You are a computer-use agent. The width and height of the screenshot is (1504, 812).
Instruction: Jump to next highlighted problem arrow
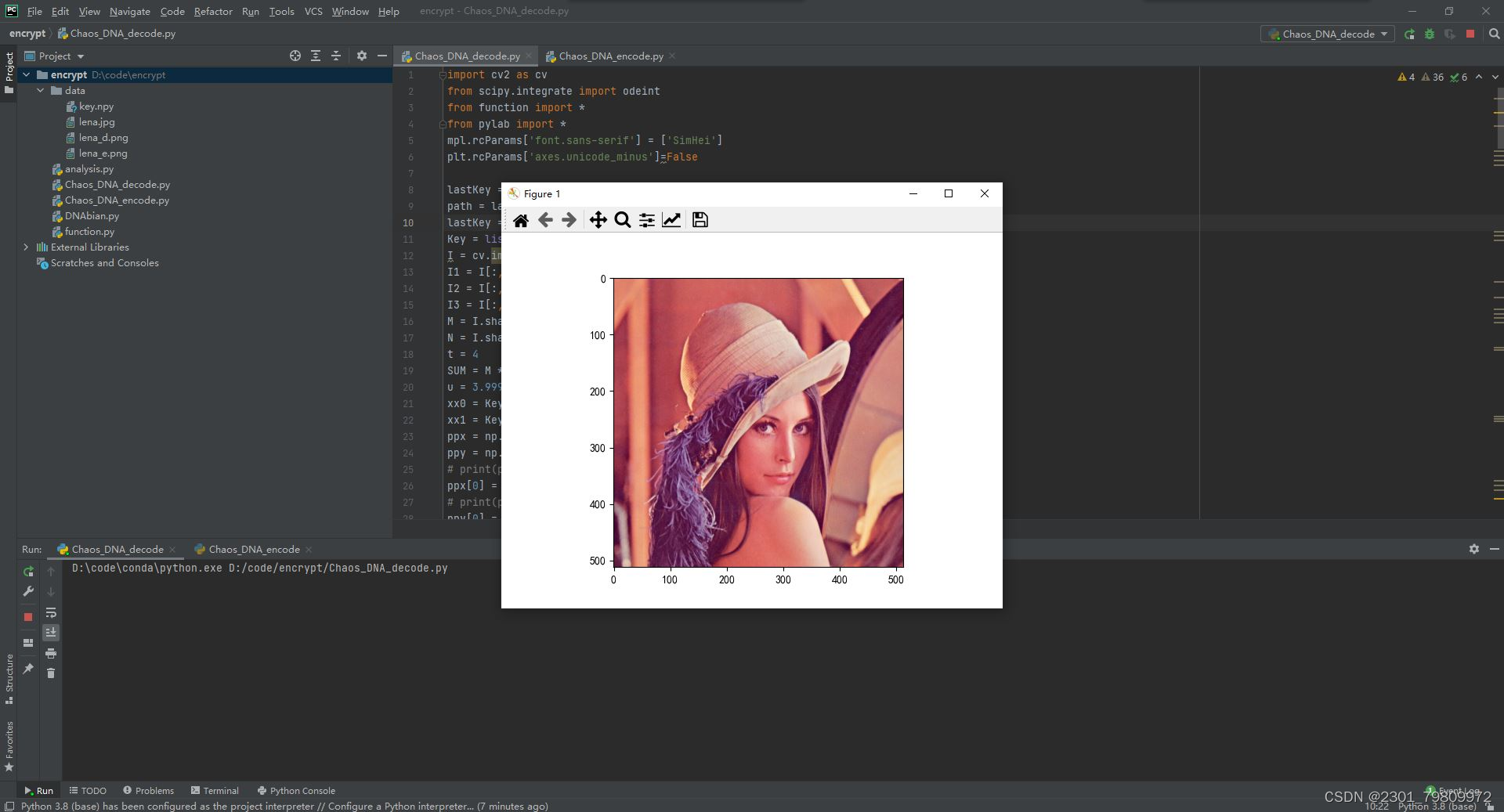coord(1495,77)
